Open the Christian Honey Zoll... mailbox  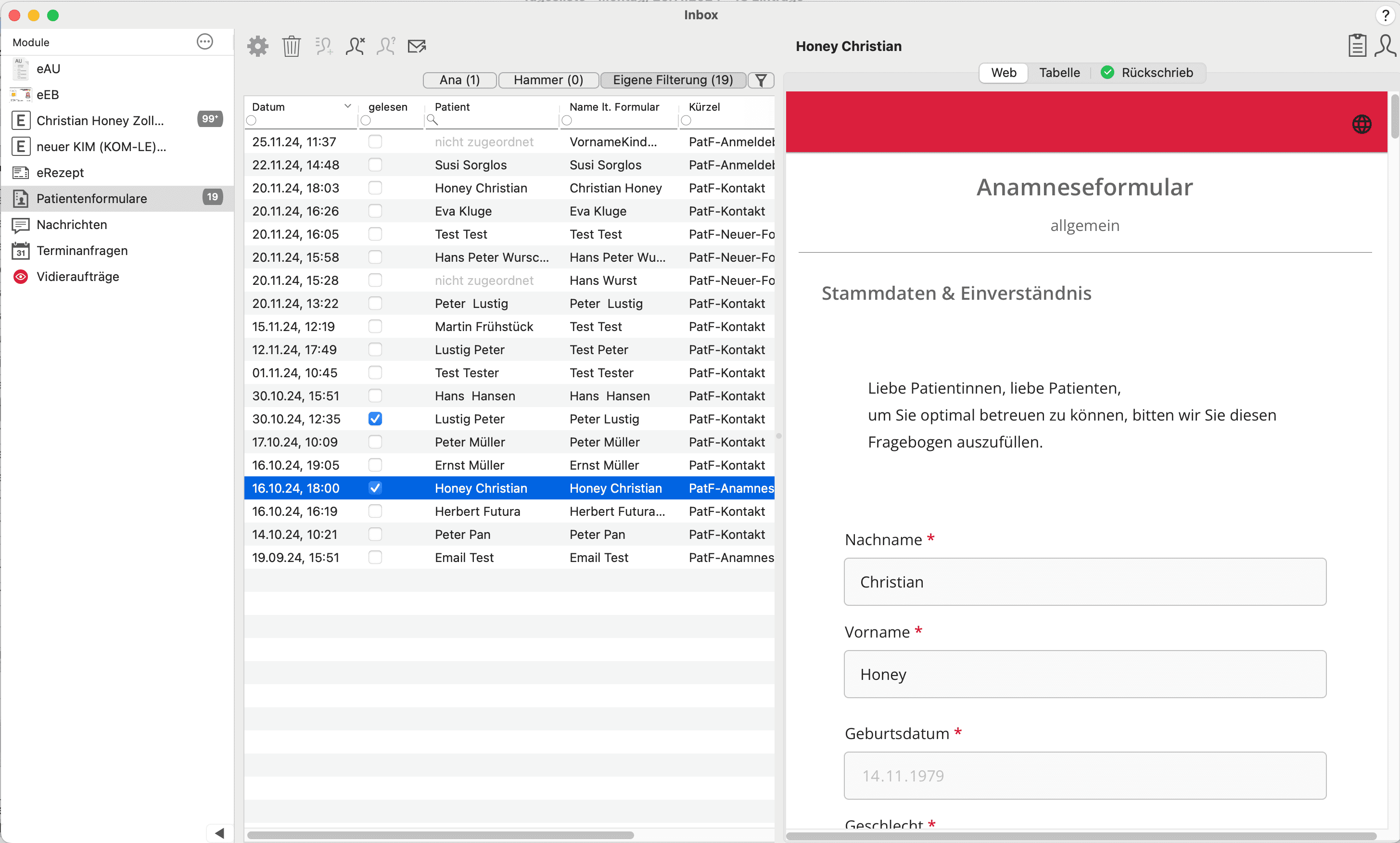(x=117, y=120)
